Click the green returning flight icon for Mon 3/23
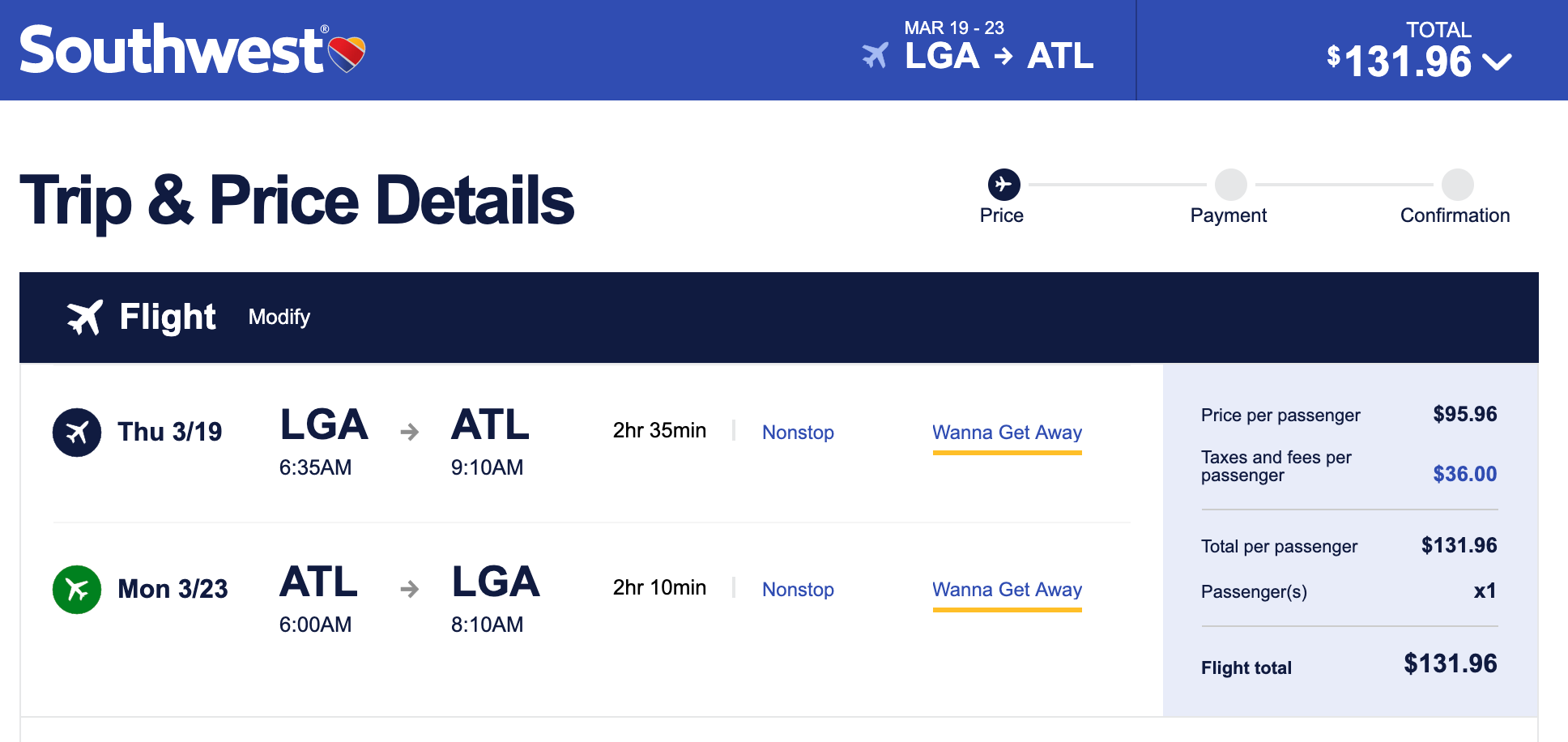1568x742 pixels. (x=77, y=590)
